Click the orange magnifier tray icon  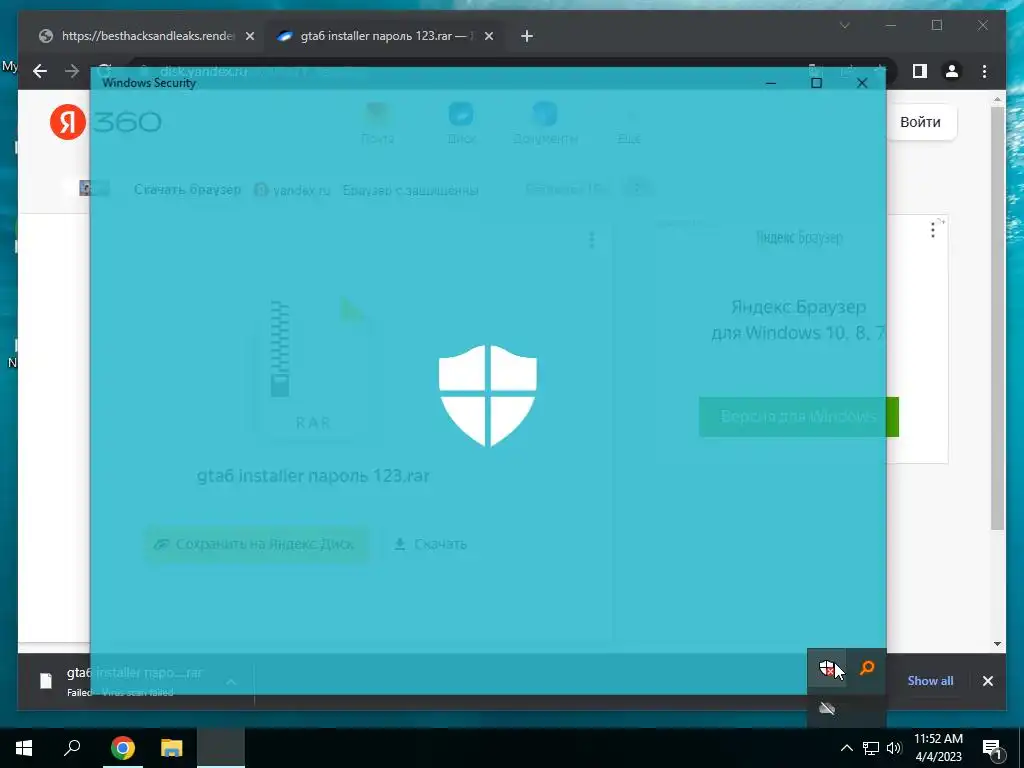click(867, 668)
